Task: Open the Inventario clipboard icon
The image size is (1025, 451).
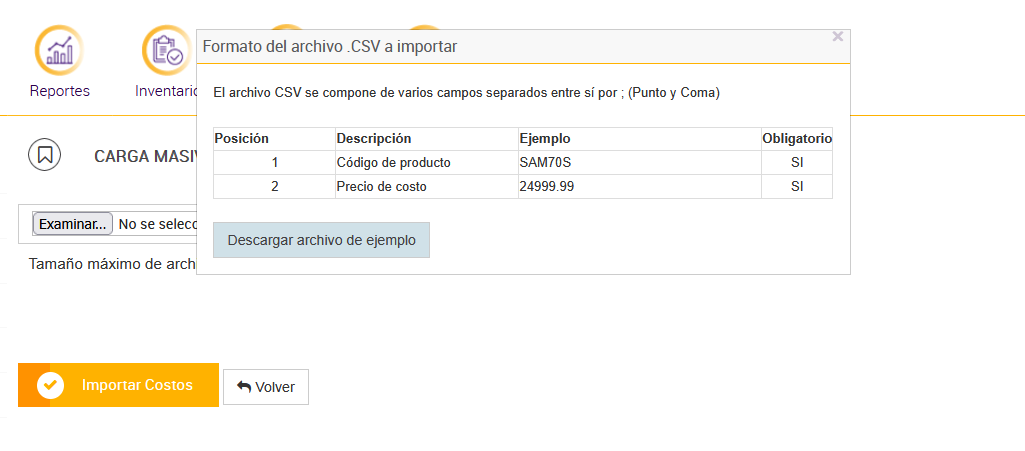Action: tap(166, 49)
